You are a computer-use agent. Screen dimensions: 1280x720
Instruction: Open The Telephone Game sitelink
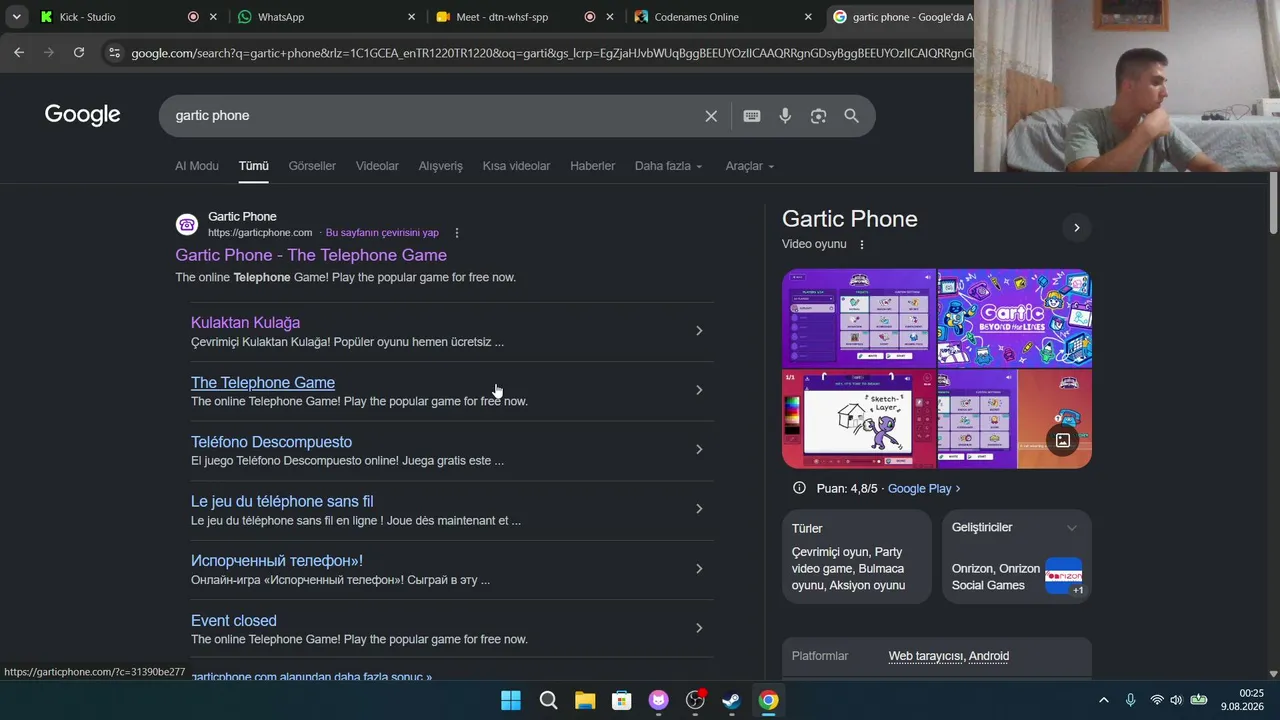click(x=263, y=383)
